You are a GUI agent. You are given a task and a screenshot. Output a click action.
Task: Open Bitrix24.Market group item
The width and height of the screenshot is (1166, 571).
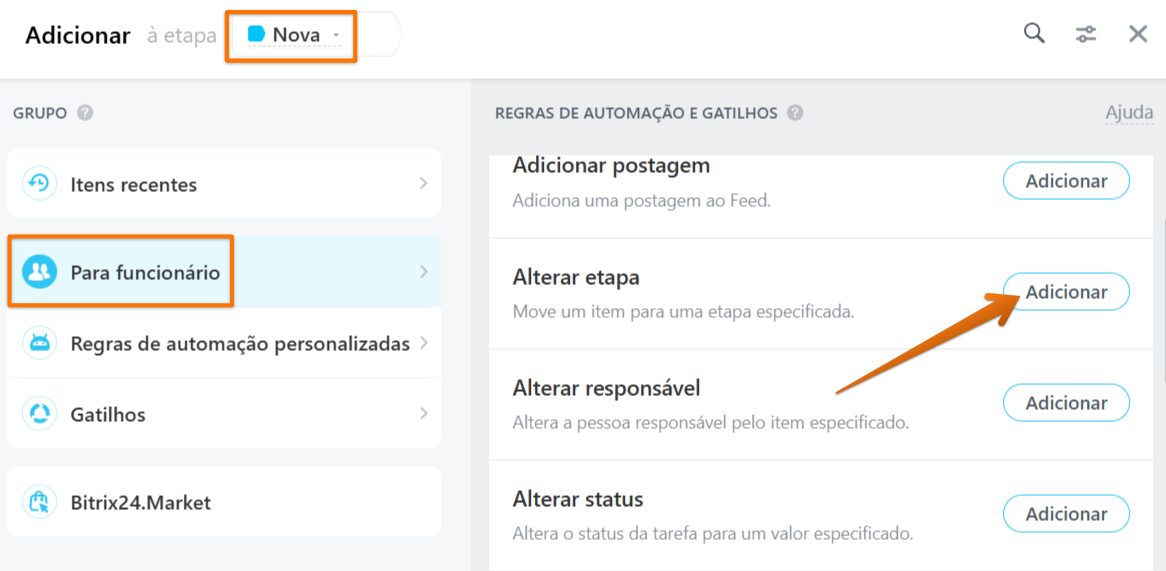(x=224, y=502)
